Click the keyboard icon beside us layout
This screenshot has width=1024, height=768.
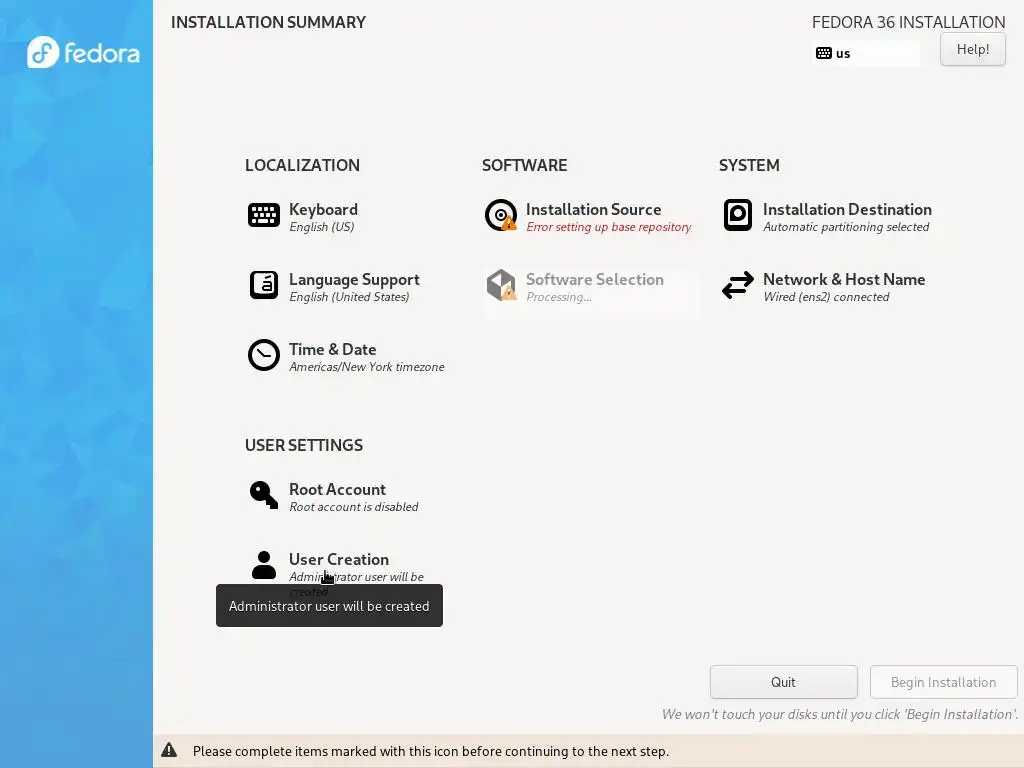point(824,53)
